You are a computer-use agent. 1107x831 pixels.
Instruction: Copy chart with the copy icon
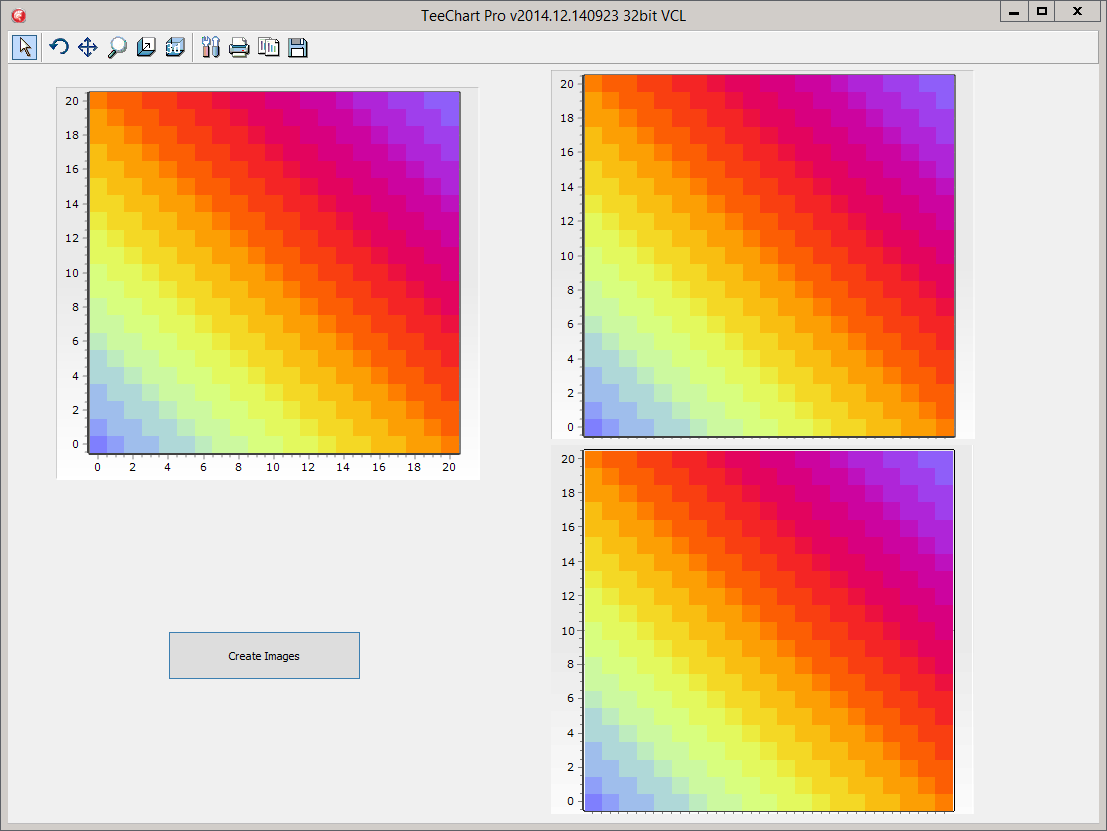click(x=269, y=47)
